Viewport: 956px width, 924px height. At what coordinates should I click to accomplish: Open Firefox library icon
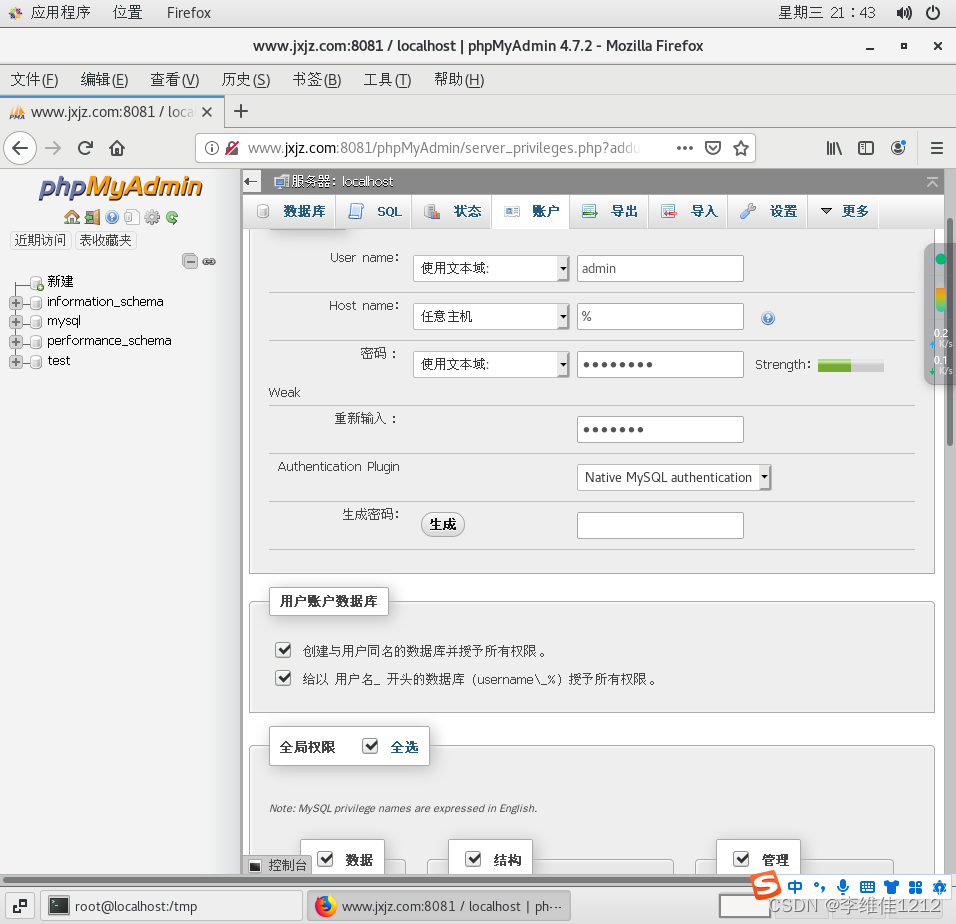(834, 148)
